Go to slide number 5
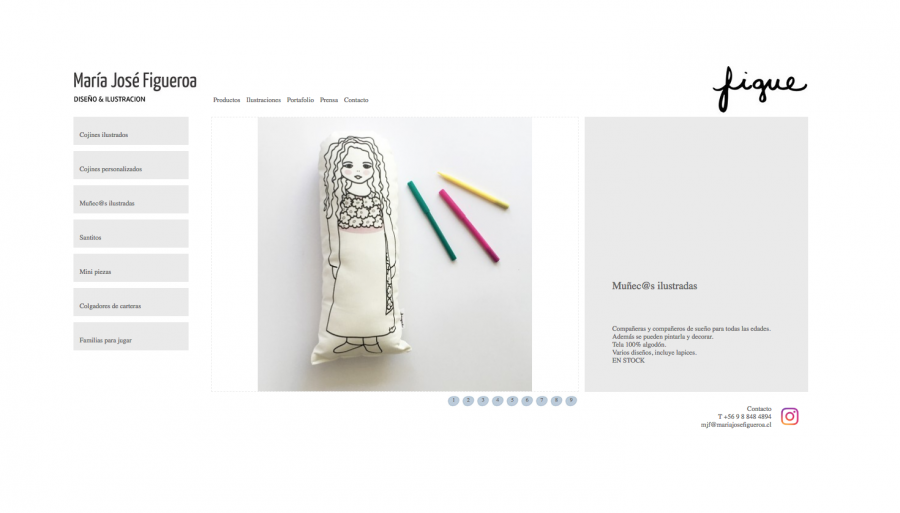 point(512,401)
